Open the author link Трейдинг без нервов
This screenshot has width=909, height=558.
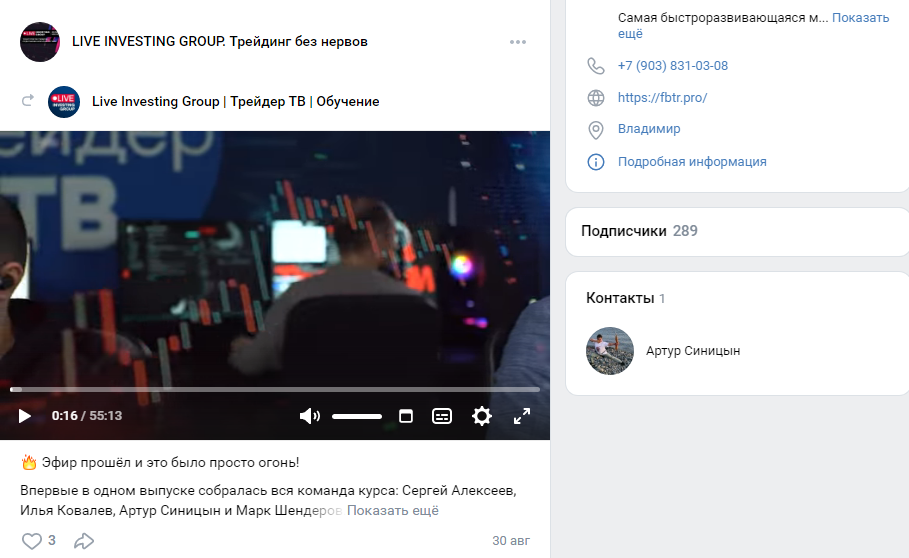(x=299, y=42)
